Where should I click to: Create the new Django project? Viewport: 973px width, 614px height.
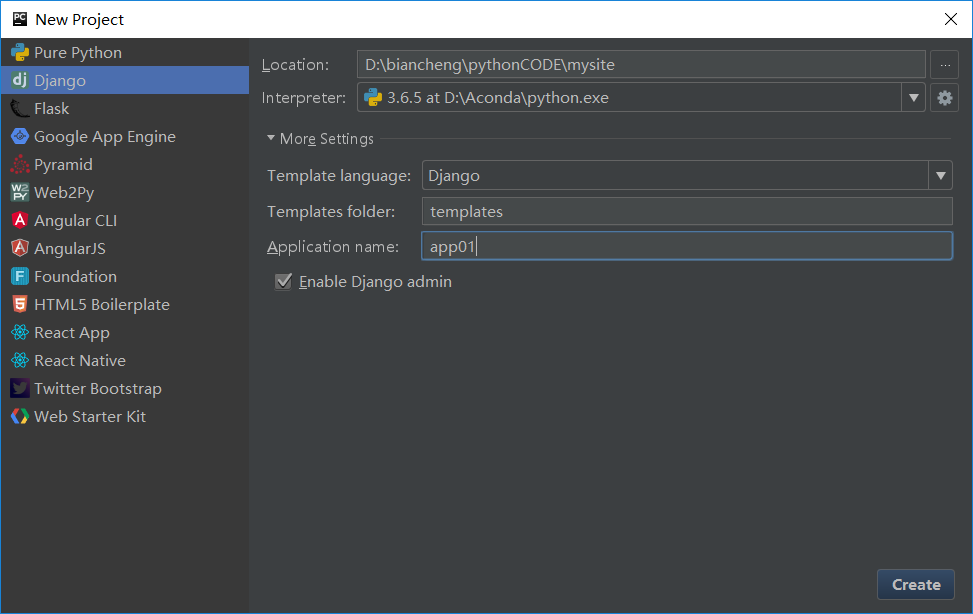click(x=916, y=584)
